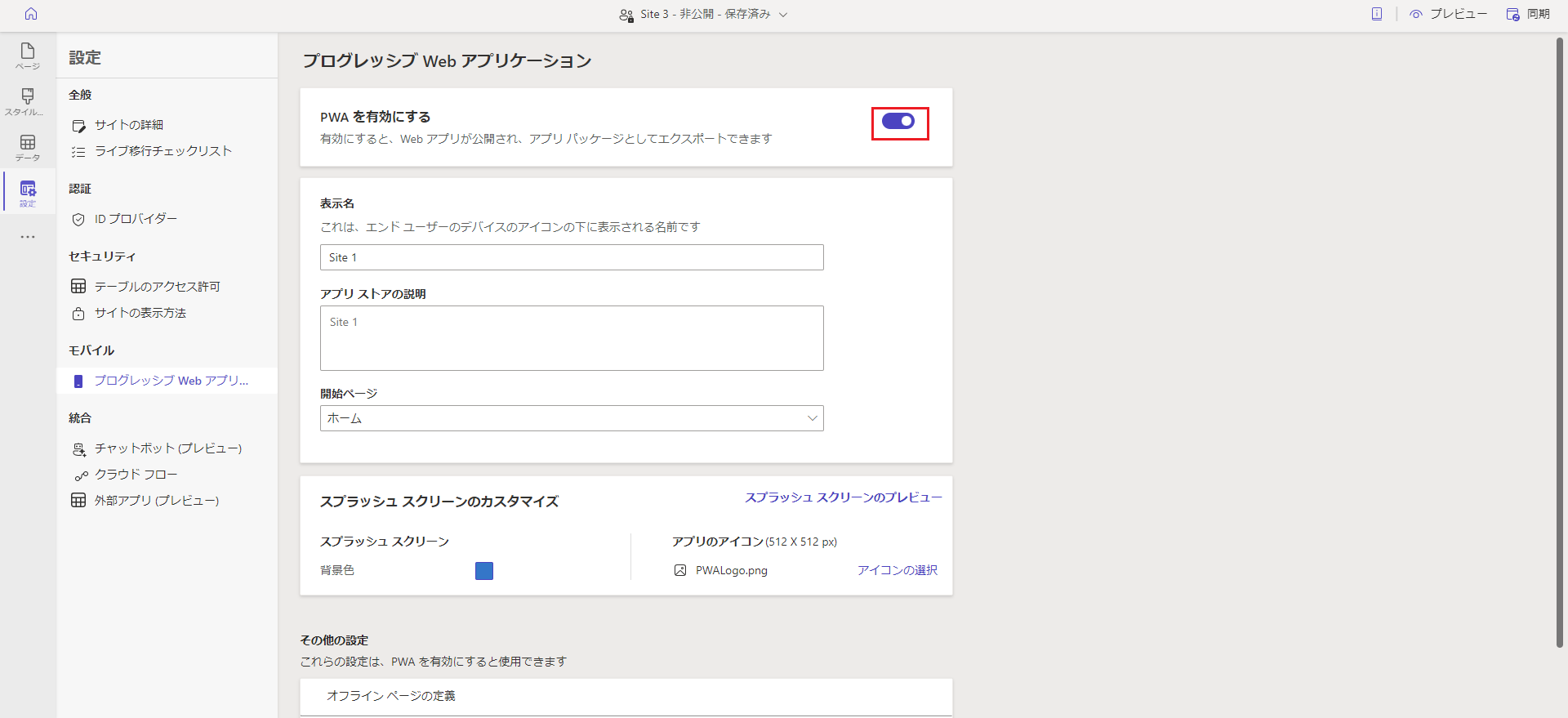The image size is (1568, 718).
Task: Expand the Site 3 status dropdown chevron
Action: [783, 15]
